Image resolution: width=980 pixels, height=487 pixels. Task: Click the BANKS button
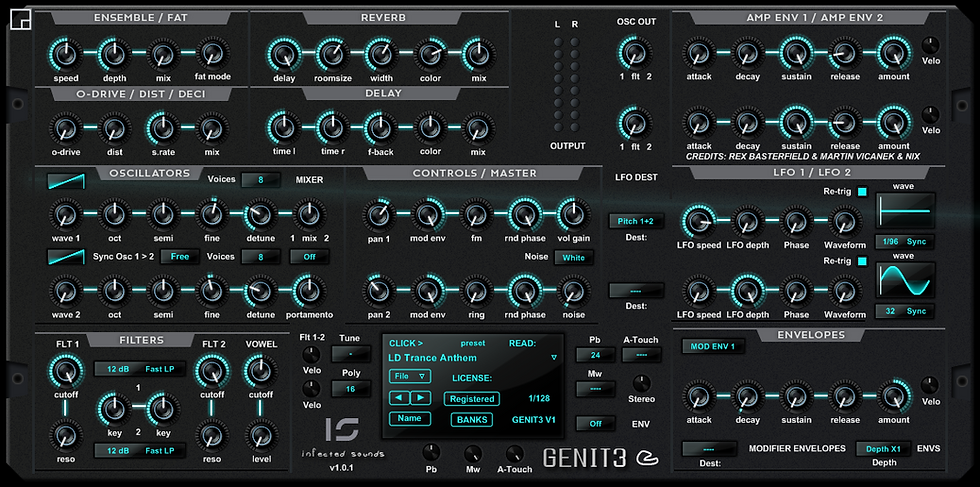[x=472, y=419]
